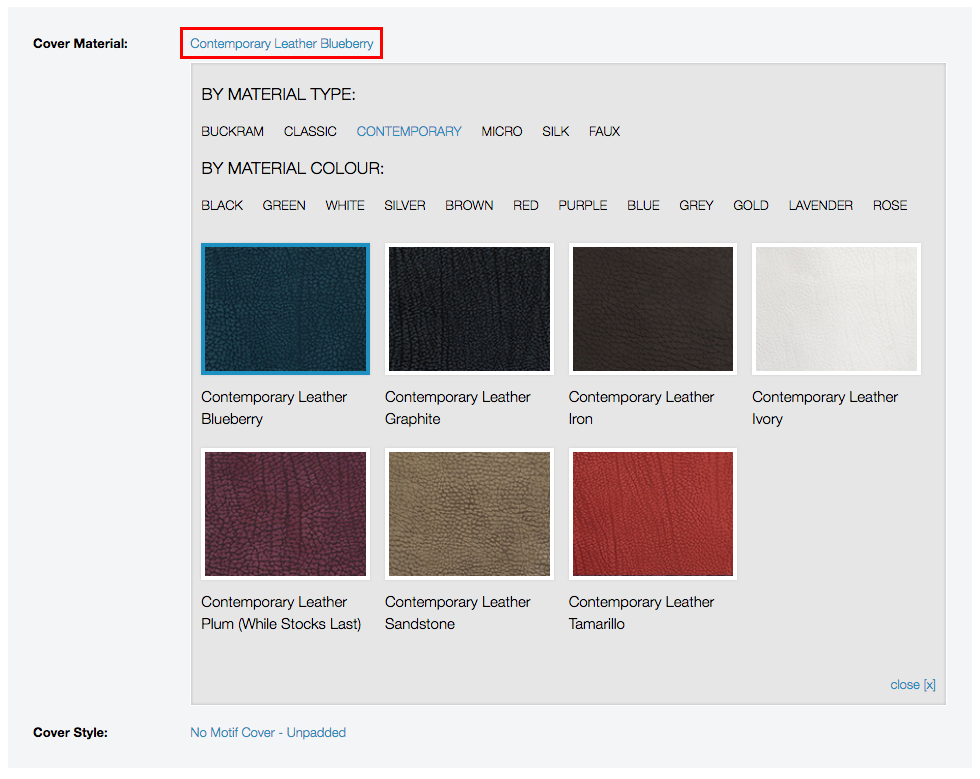Show Faux material options

point(604,131)
